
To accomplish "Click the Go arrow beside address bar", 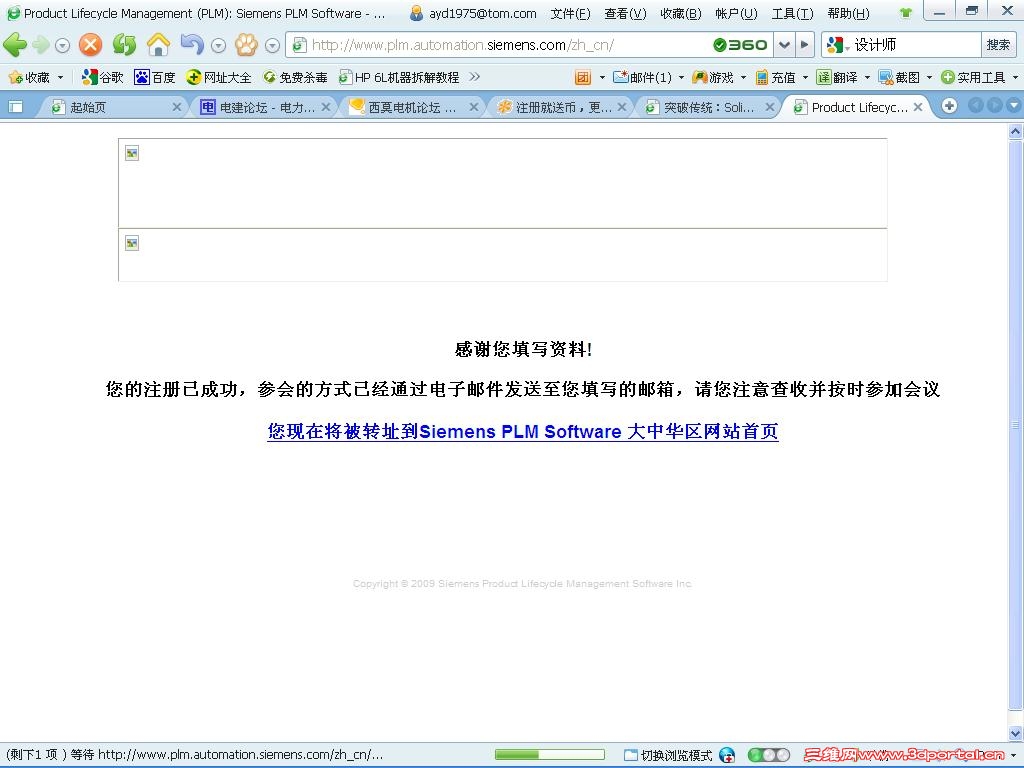I will pos(805,45).
